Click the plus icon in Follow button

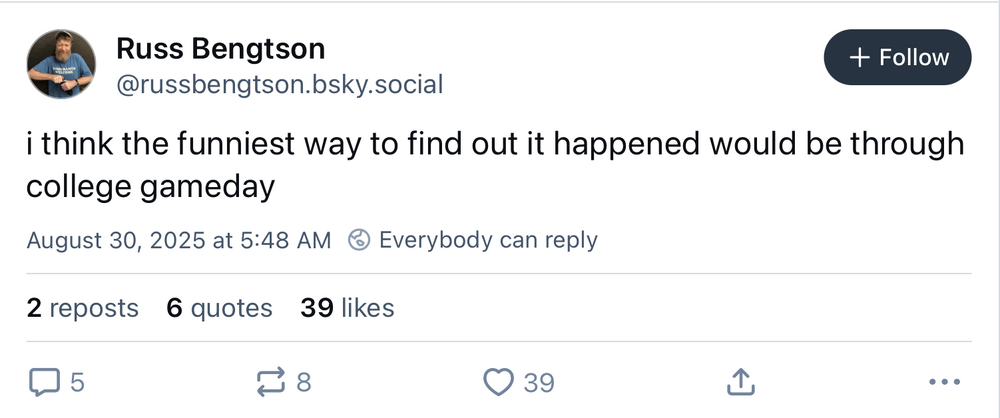click(x=858, y=58)
